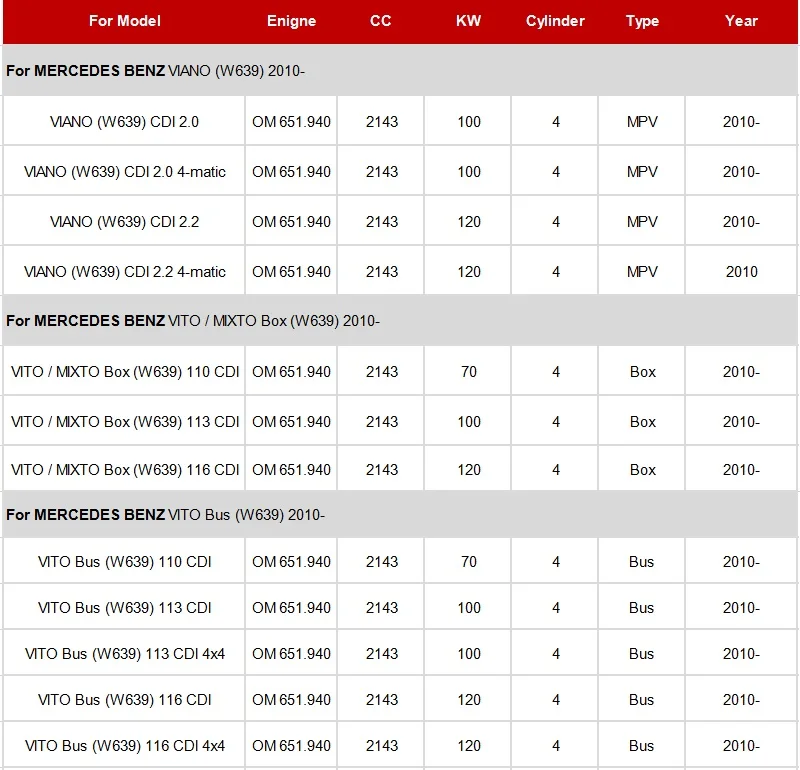Screen dimensions: 800x770
Task: Click the 'Enigne' column header
Action: click(291, 21)
